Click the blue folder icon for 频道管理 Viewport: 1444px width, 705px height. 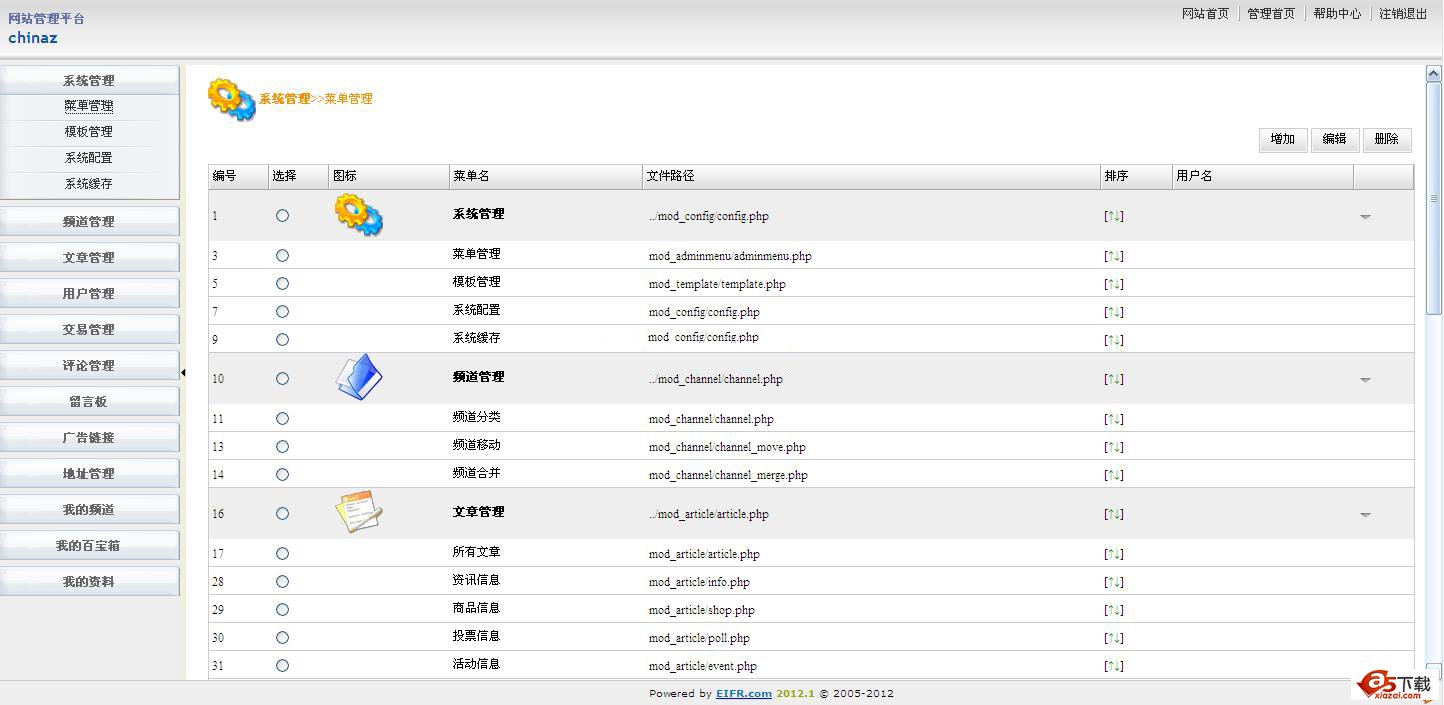(x=358, y=378)
